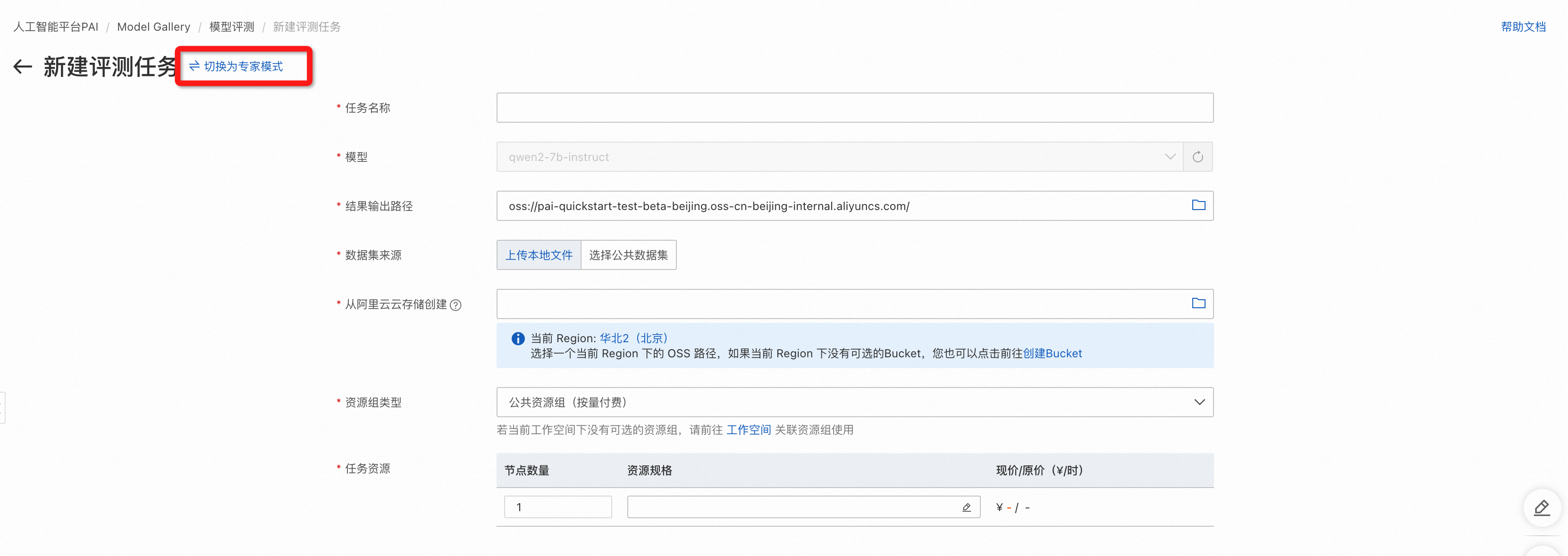
Task: Expand the 资源组类型 dropdown
Action: tap(855, 402)
